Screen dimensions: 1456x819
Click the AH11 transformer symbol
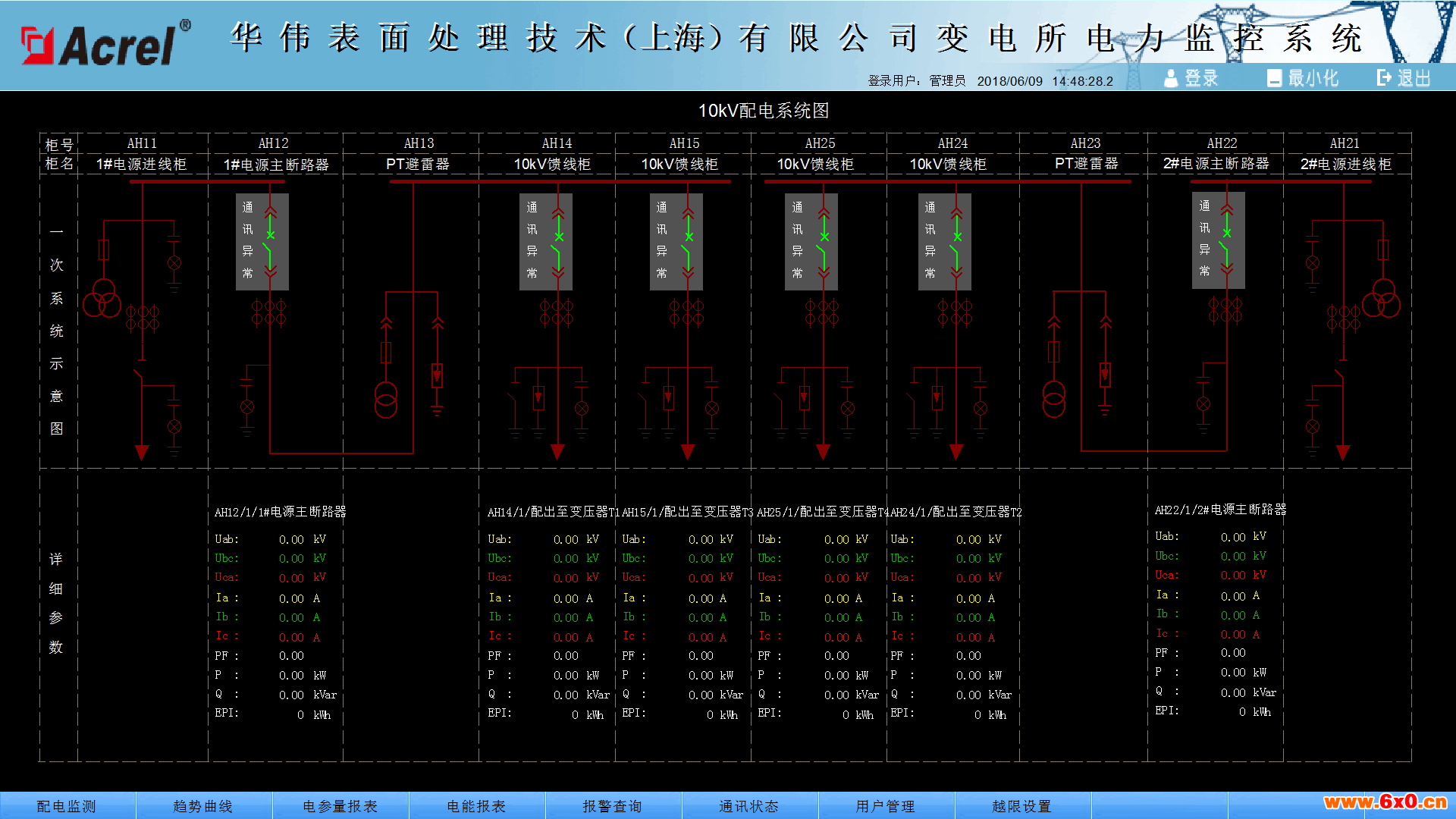(x=102, y=298)
